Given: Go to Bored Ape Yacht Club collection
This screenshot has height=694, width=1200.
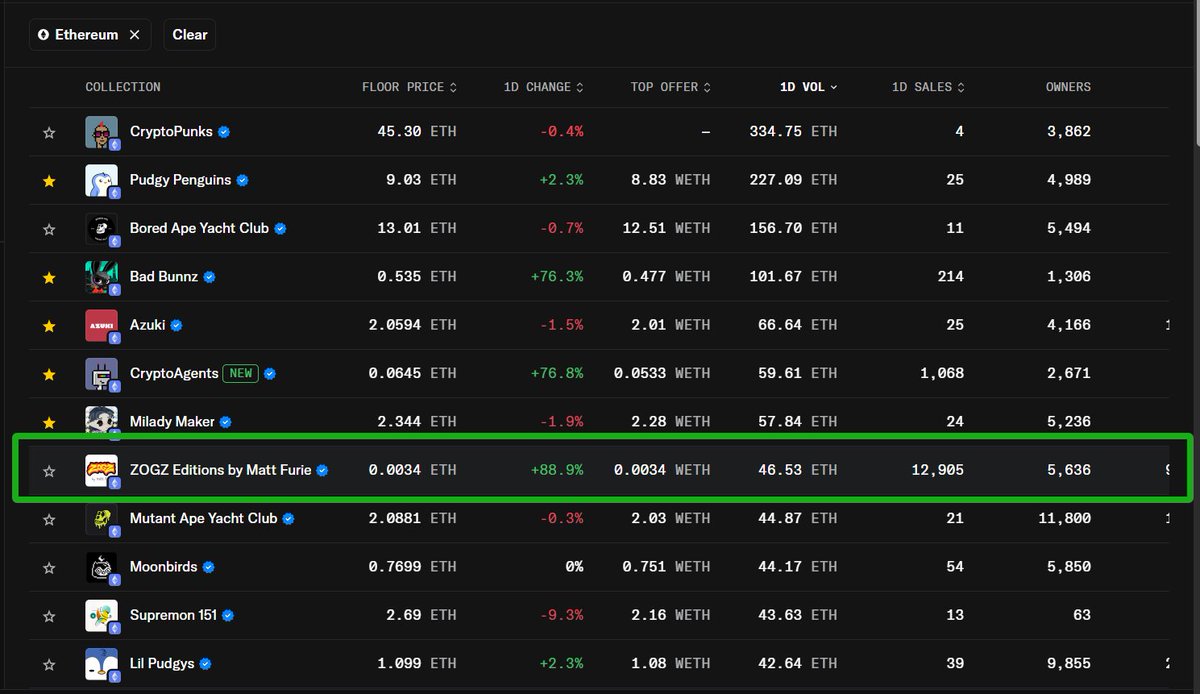Looking at the screenshot, I should pyautogui.click(x=199, y=228).
